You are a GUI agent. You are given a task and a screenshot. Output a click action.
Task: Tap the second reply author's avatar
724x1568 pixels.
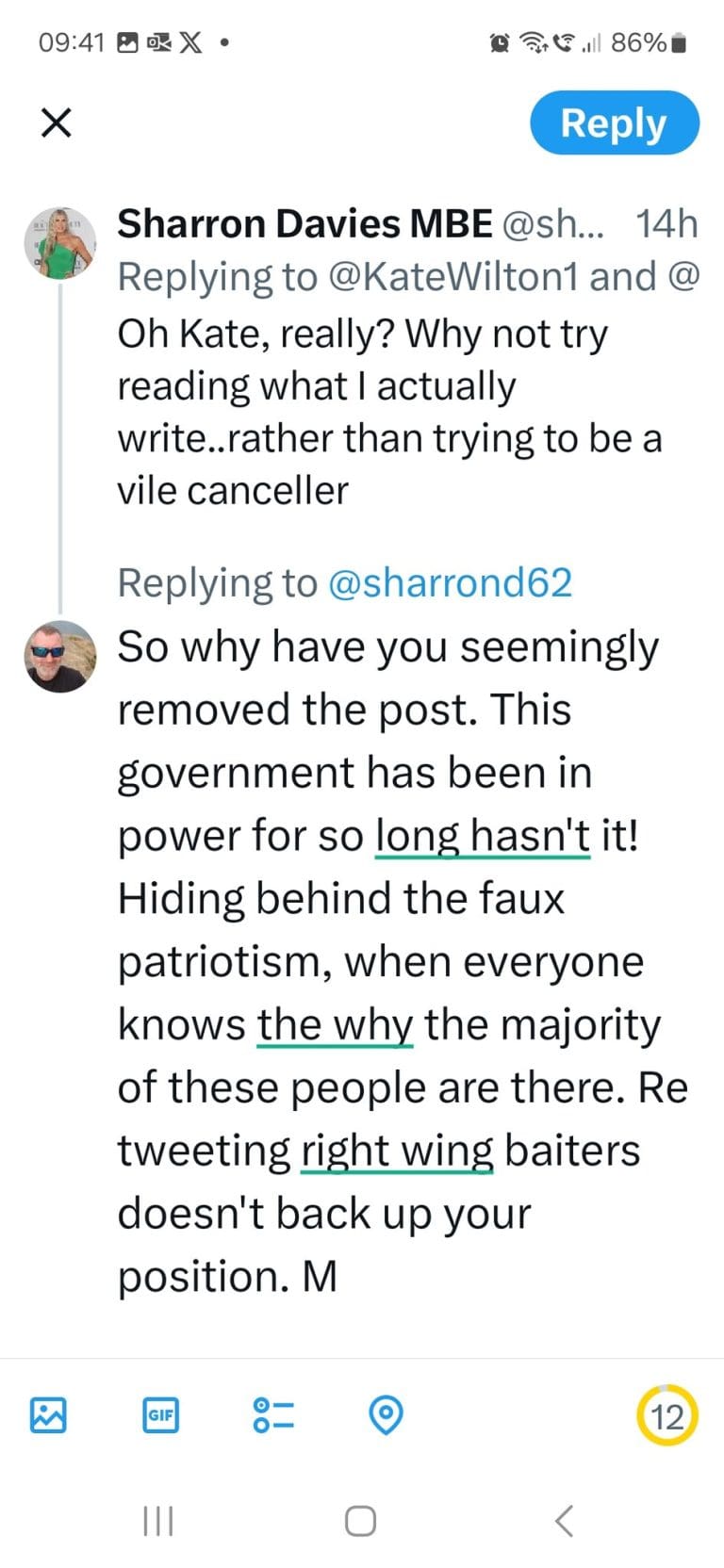click(x=59, y=657)
